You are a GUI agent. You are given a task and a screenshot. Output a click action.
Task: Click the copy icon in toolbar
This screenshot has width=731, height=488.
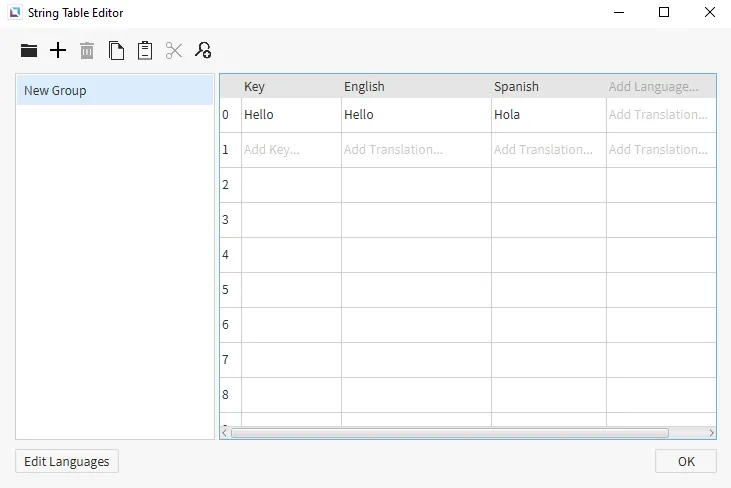point(116,51)
